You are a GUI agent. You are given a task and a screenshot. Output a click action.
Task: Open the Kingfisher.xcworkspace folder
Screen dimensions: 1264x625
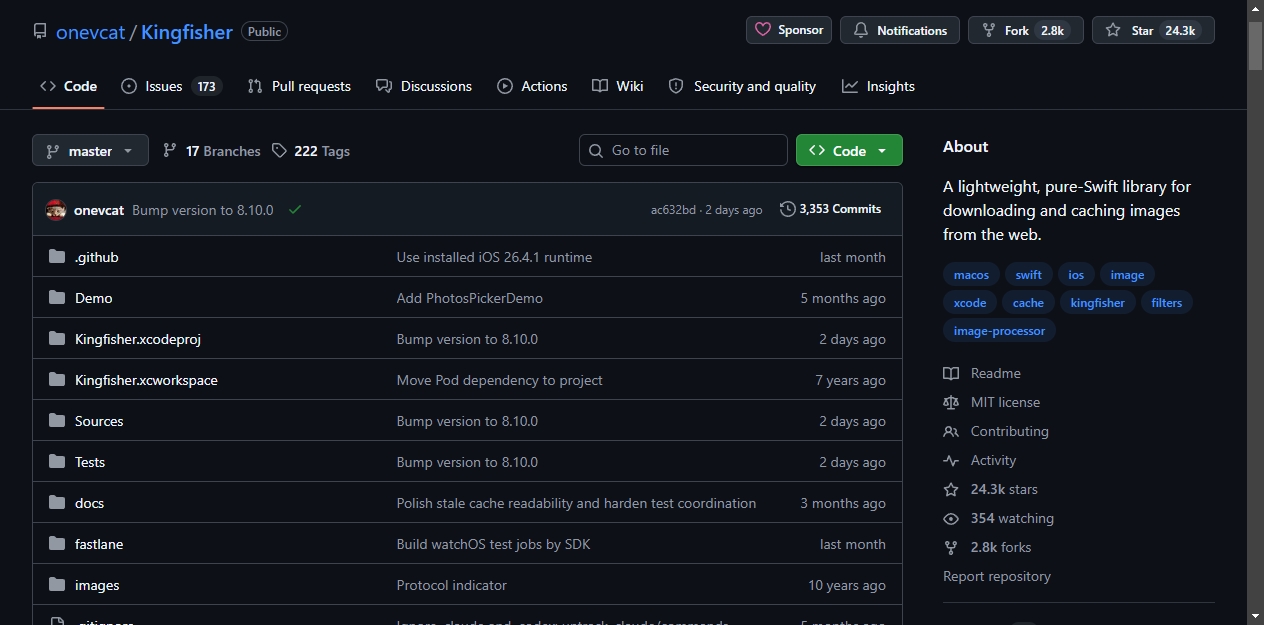pos(146,380)
